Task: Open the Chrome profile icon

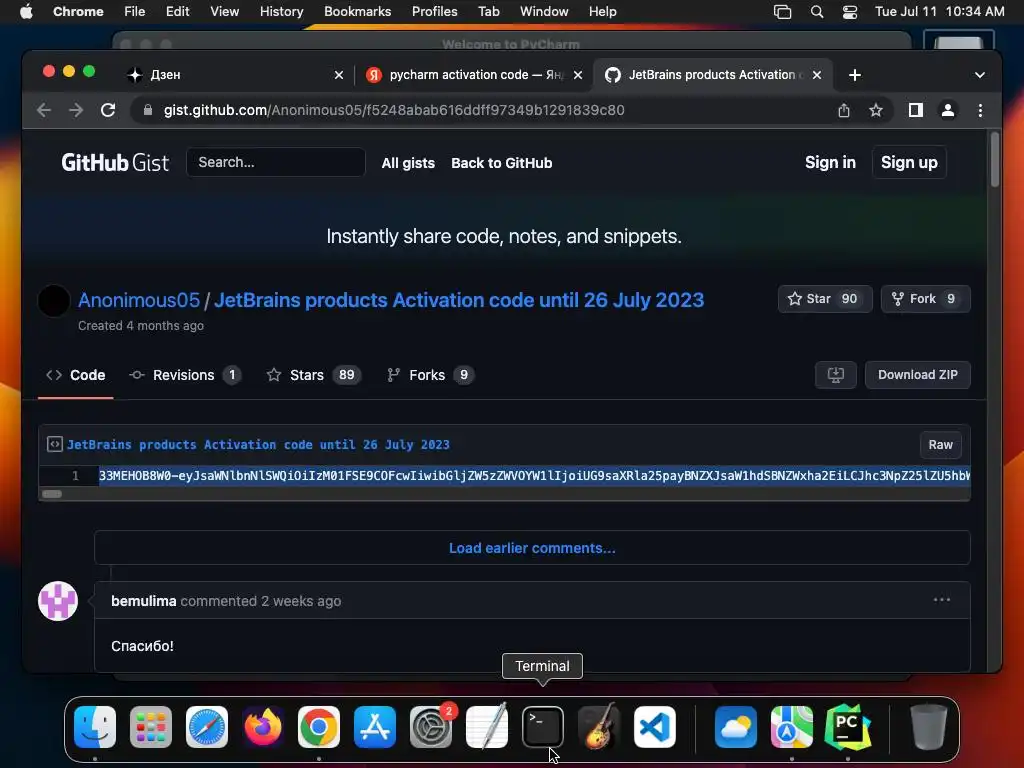Action: tap(948, 110)
